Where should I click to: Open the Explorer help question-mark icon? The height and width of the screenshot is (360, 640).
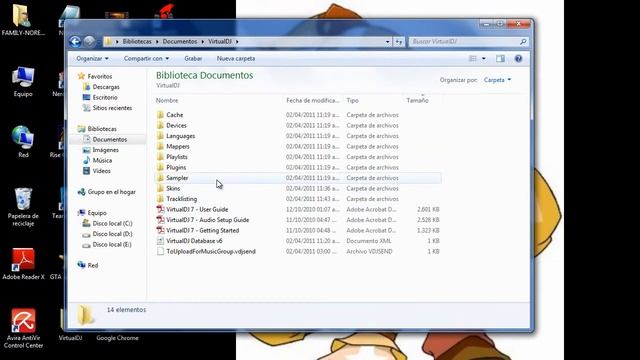coord(518,59)
